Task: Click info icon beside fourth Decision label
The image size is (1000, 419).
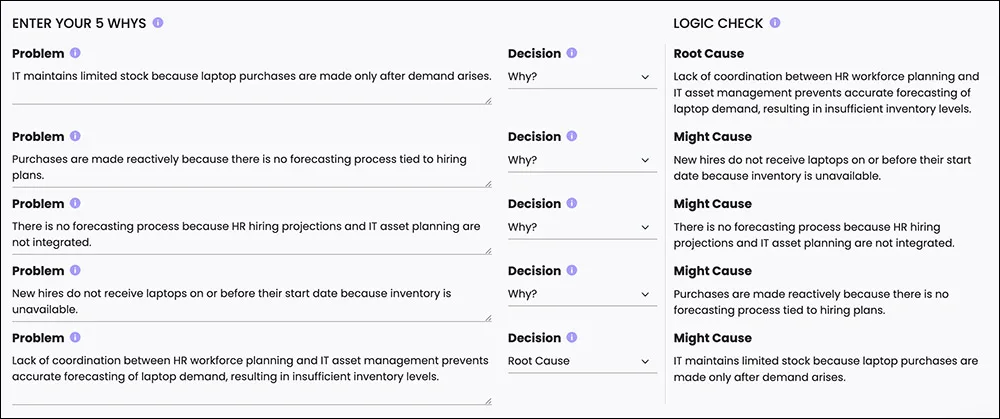Action: [571, 270]
